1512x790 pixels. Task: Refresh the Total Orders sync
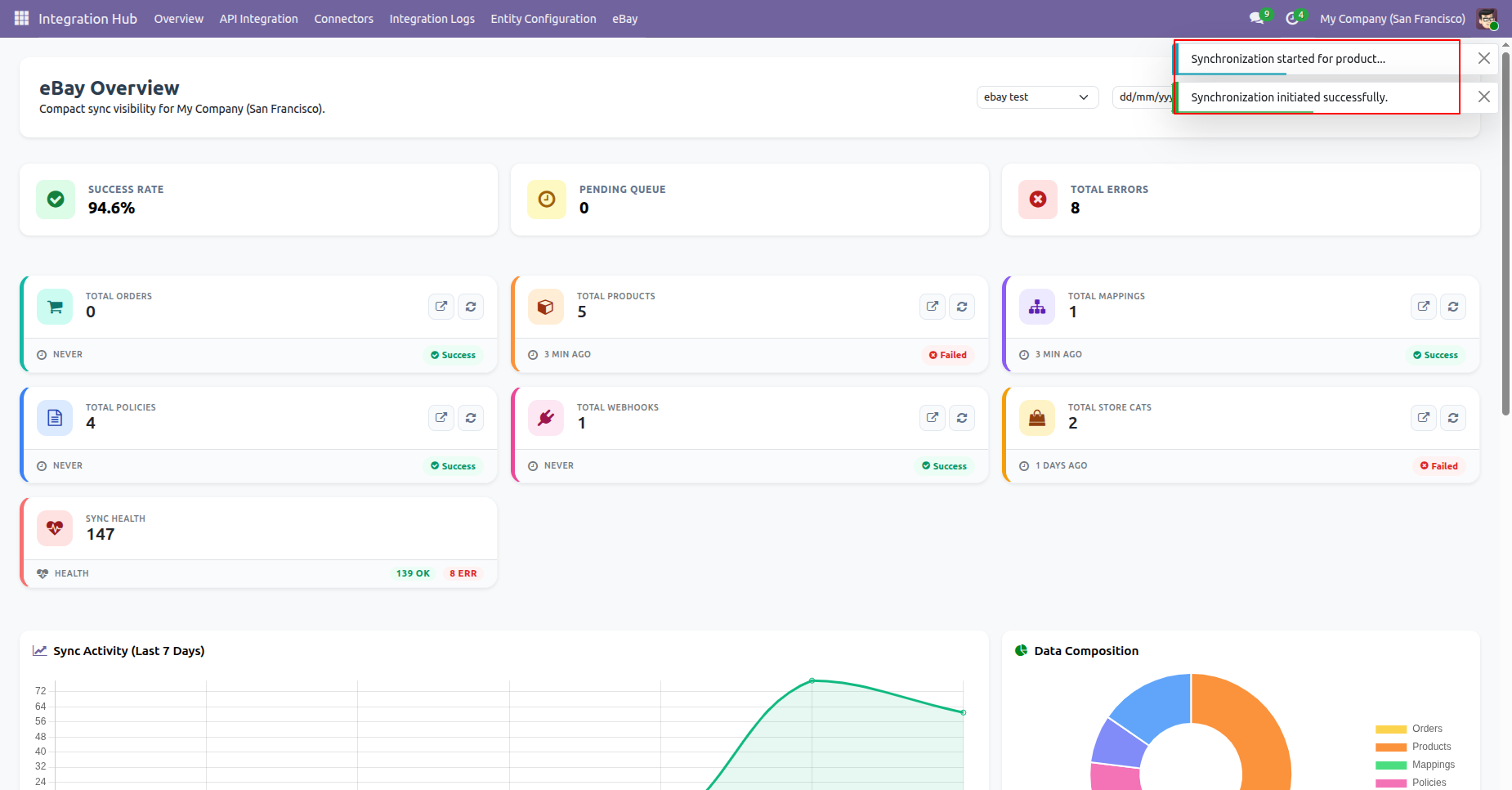[x=471, y=307]
